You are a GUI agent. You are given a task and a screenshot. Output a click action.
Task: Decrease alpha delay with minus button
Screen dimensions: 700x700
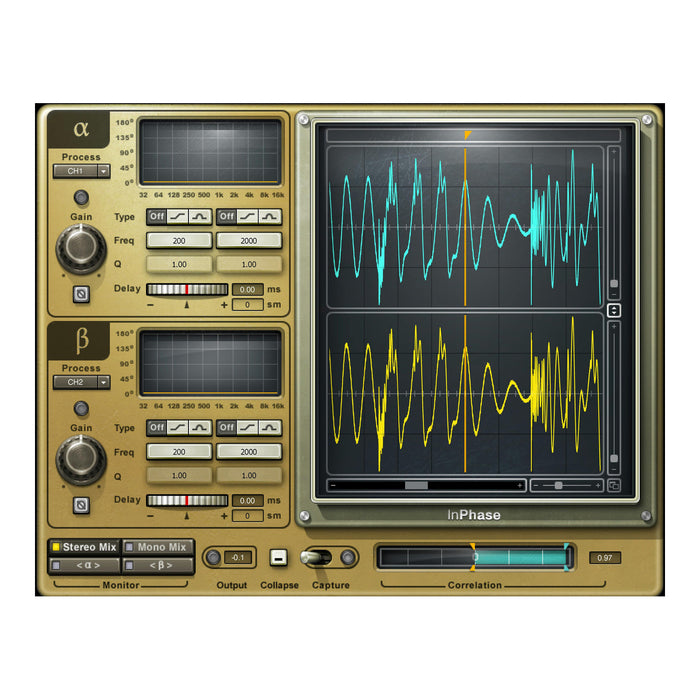click(150, 305)
